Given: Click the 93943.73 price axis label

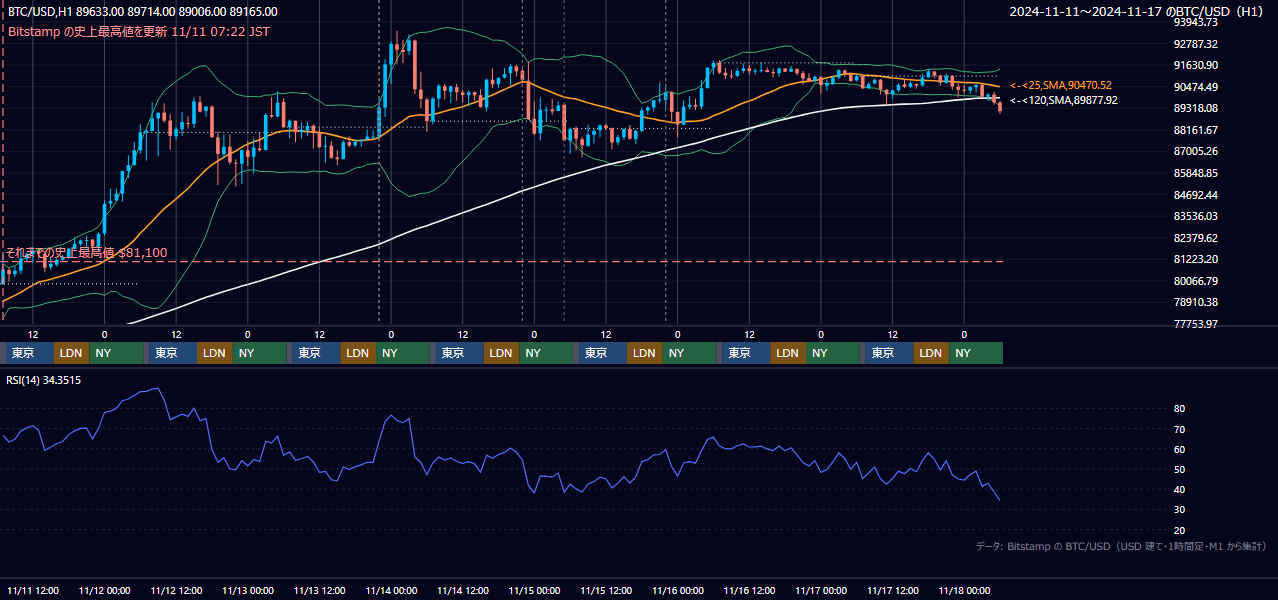Looking at the screenshot, I should pyautogui.click(x=1195, y=22).
